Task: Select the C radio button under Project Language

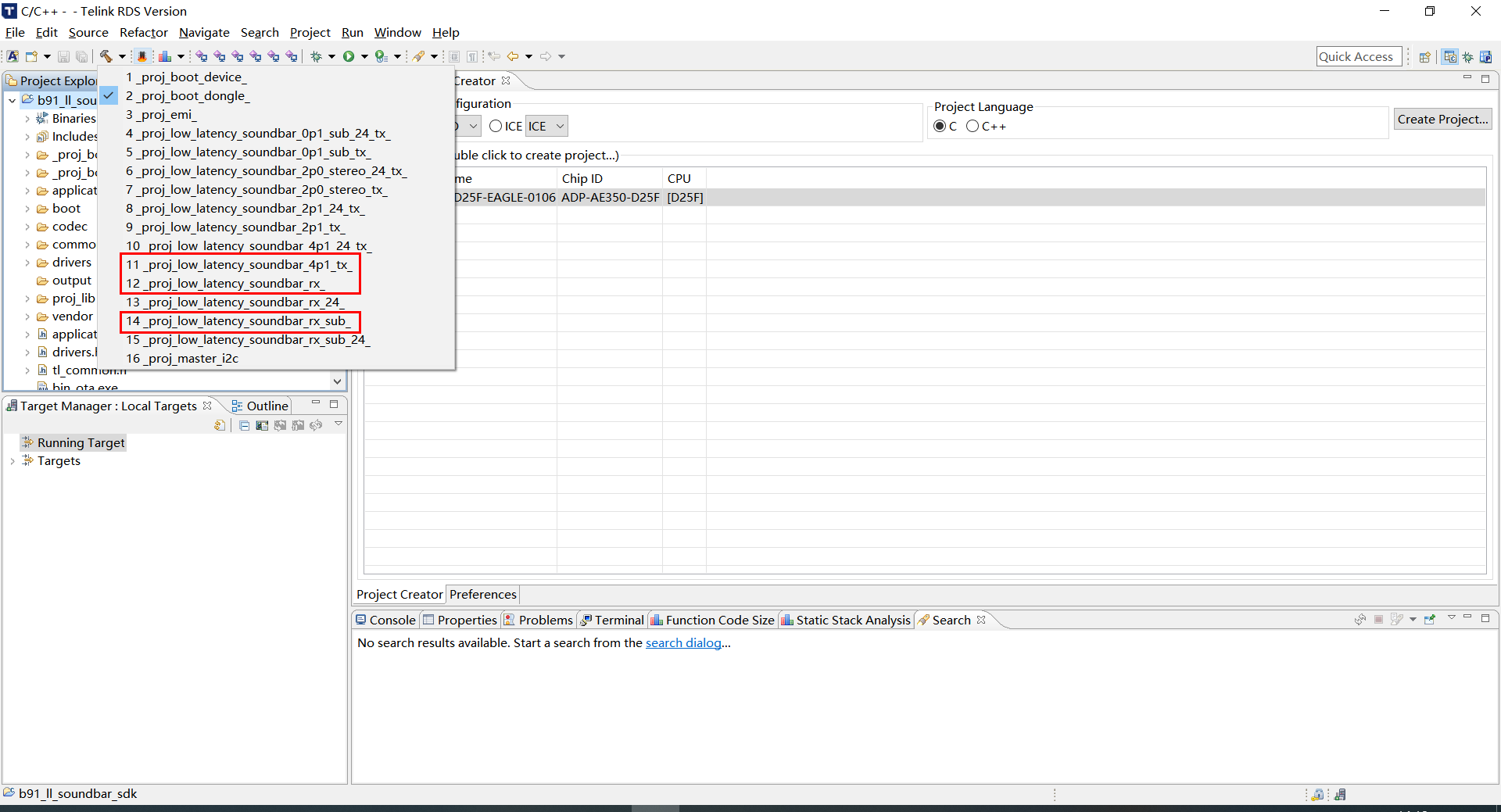Action: click(x=940, y=126)
